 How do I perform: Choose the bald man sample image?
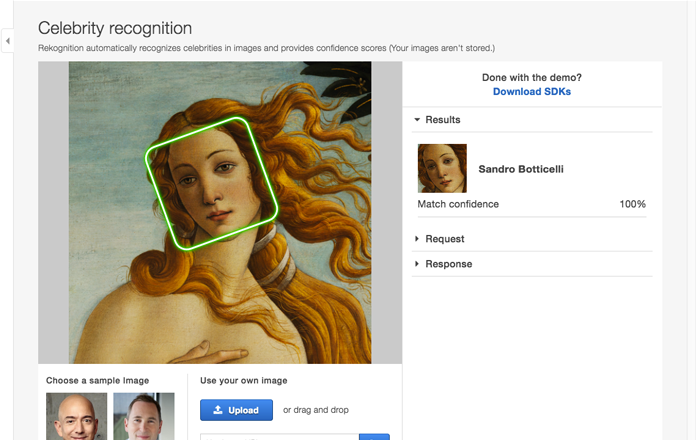point(76,416)
